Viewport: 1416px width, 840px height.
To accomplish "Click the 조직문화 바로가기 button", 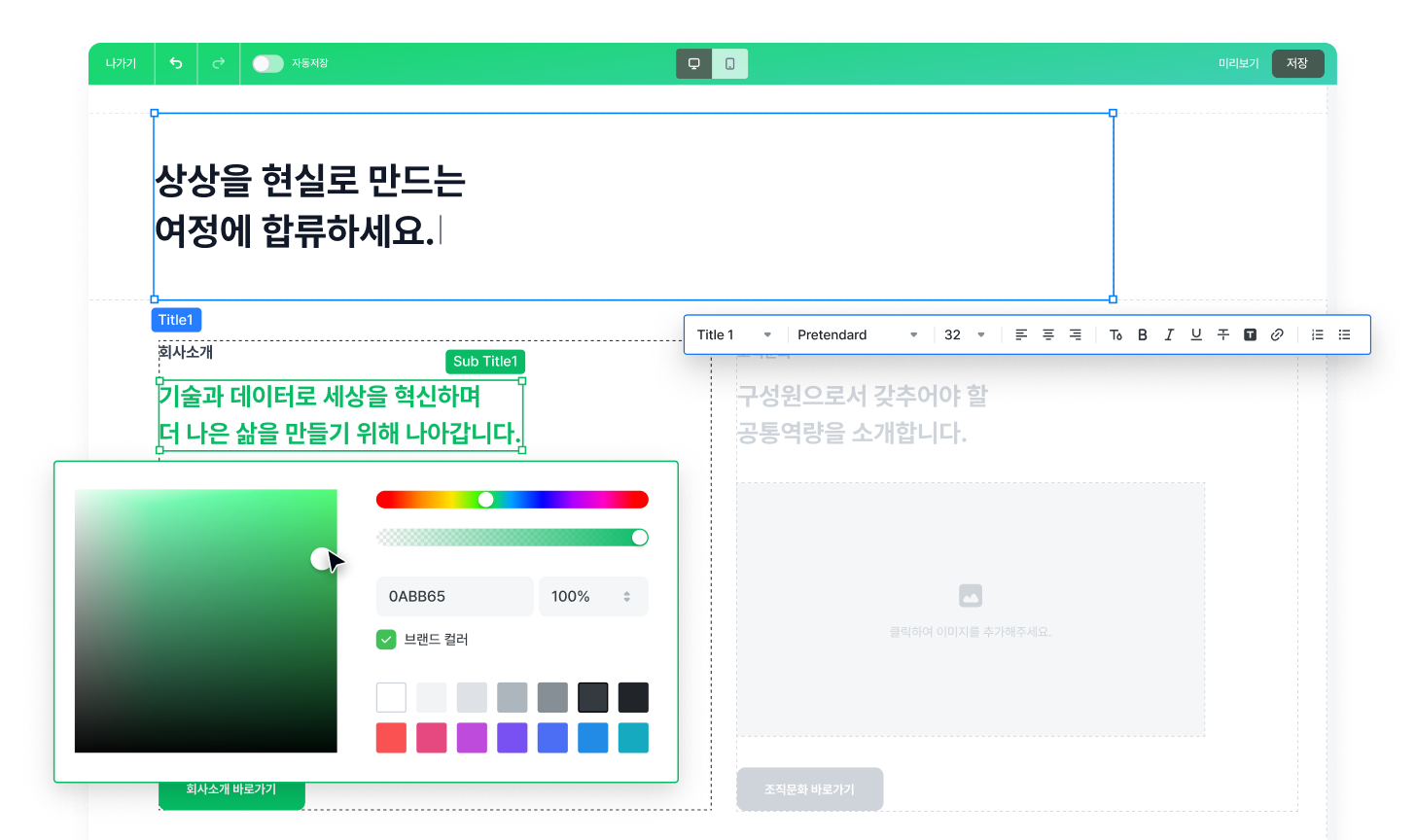I will (809, 789).
